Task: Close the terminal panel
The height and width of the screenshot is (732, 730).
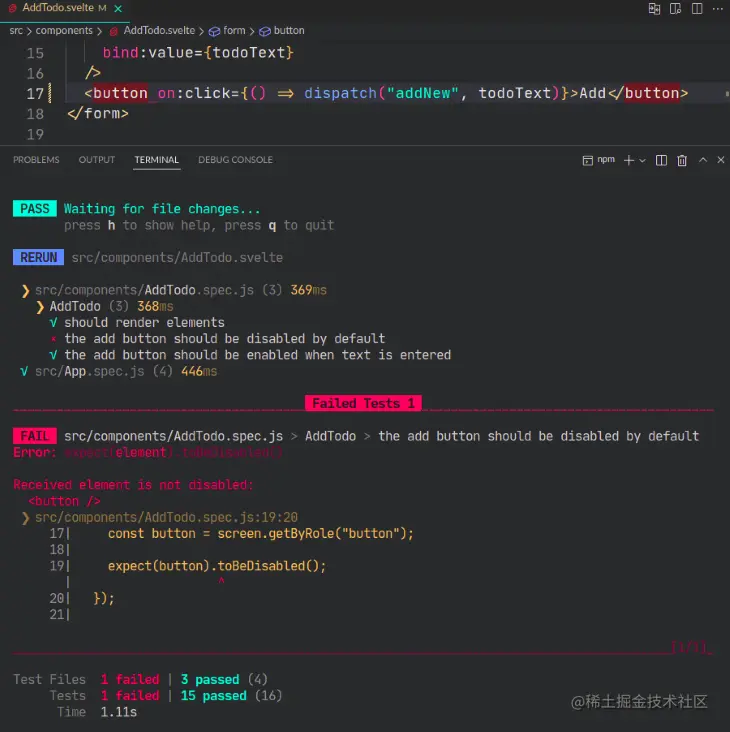Action: point(721,160)
